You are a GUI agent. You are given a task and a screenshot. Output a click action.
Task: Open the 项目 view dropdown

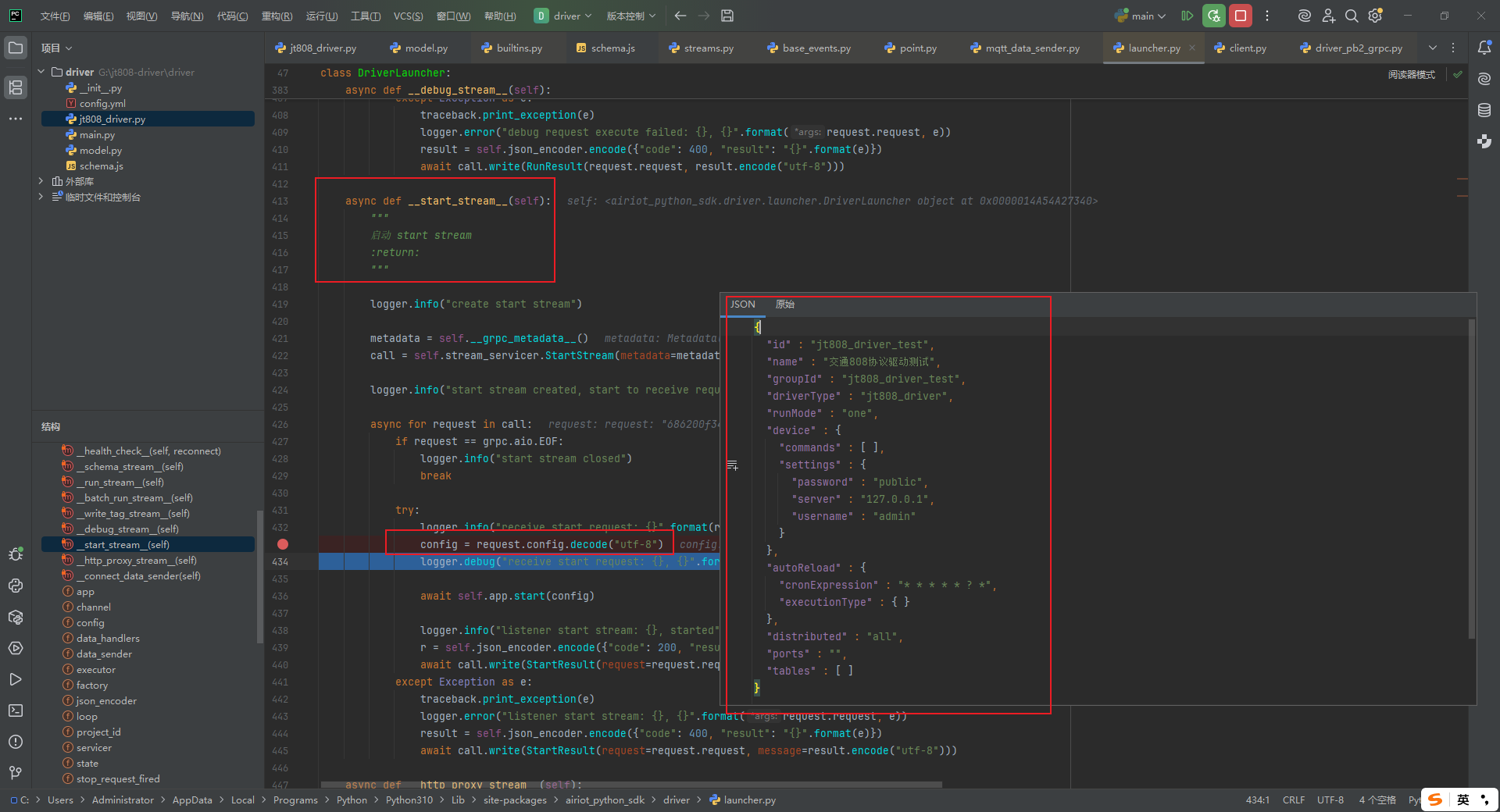pos(56,48)
